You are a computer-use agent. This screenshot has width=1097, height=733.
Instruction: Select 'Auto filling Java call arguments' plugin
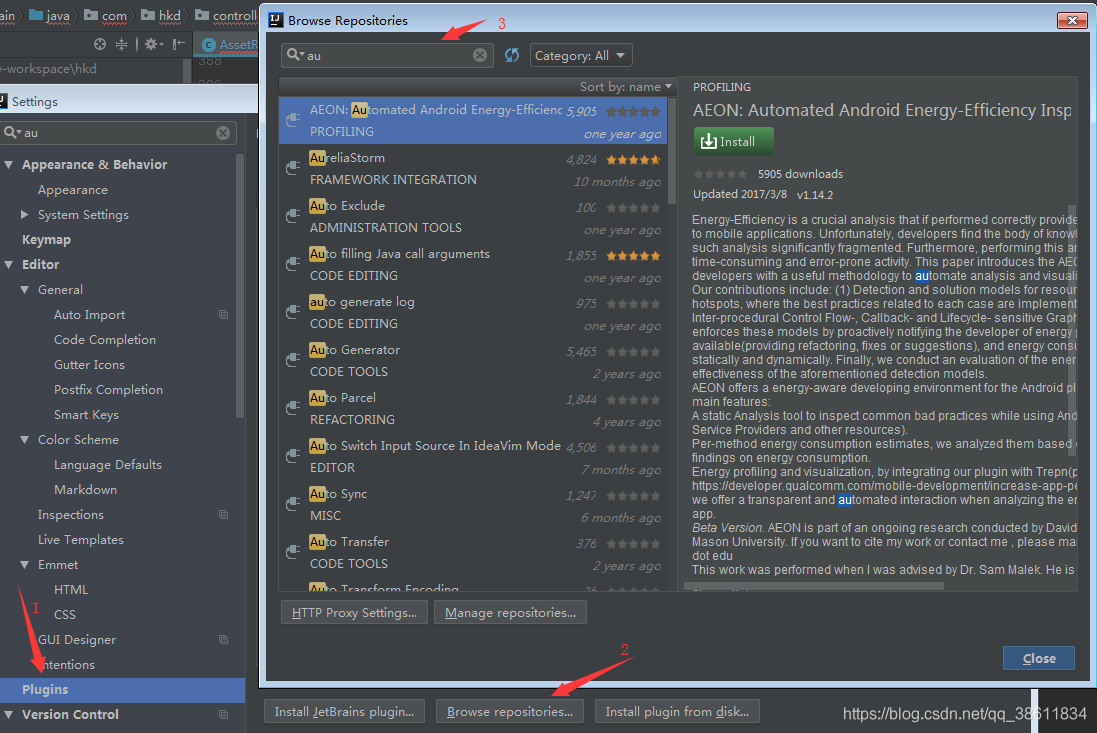(x=473, y=264)
